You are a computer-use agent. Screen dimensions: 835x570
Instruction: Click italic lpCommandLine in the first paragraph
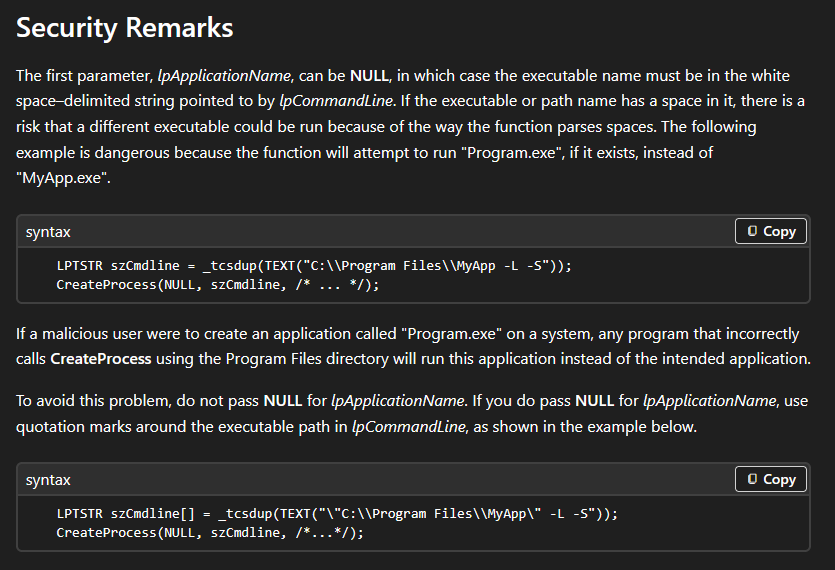coord(336,101)
